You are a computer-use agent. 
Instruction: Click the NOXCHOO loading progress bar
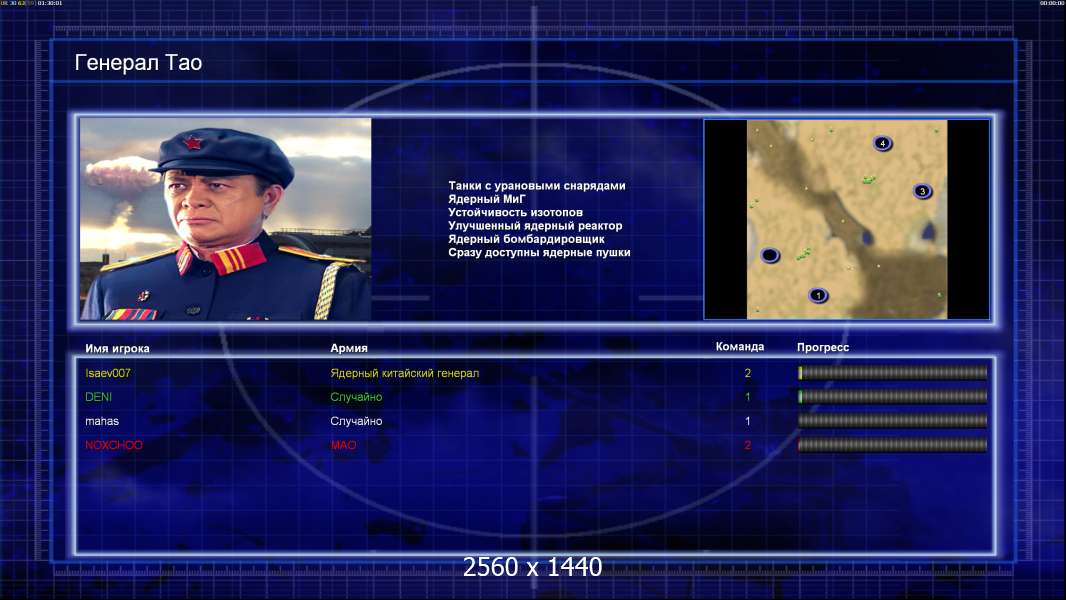click(x=893, y=445)
